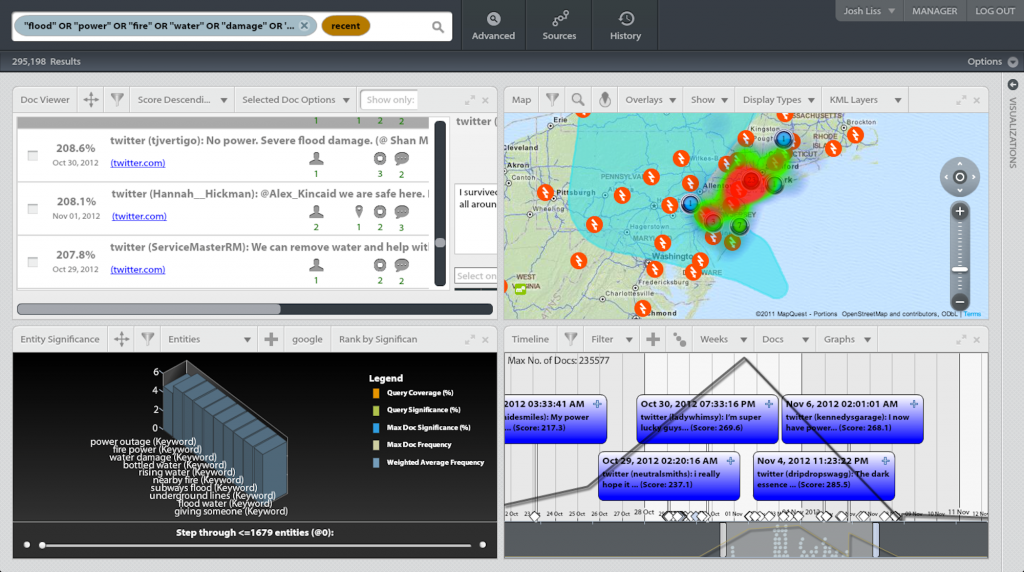Open the Josh Liss user menu
This screenshot has width=1024, height=572.
click(869, 11)
